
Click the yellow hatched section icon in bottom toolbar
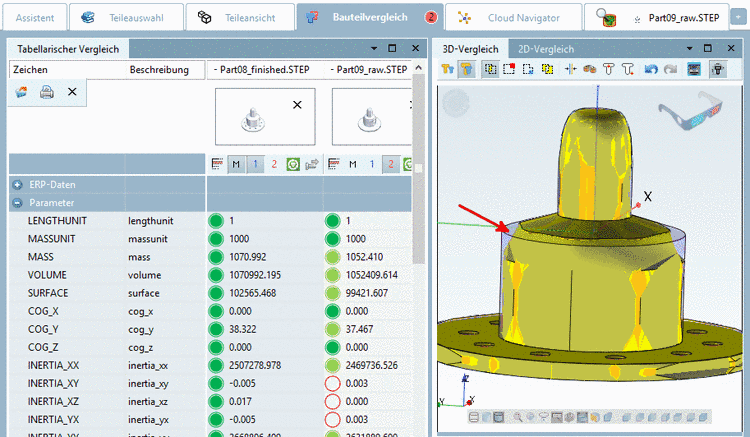(x=595, y=417)
